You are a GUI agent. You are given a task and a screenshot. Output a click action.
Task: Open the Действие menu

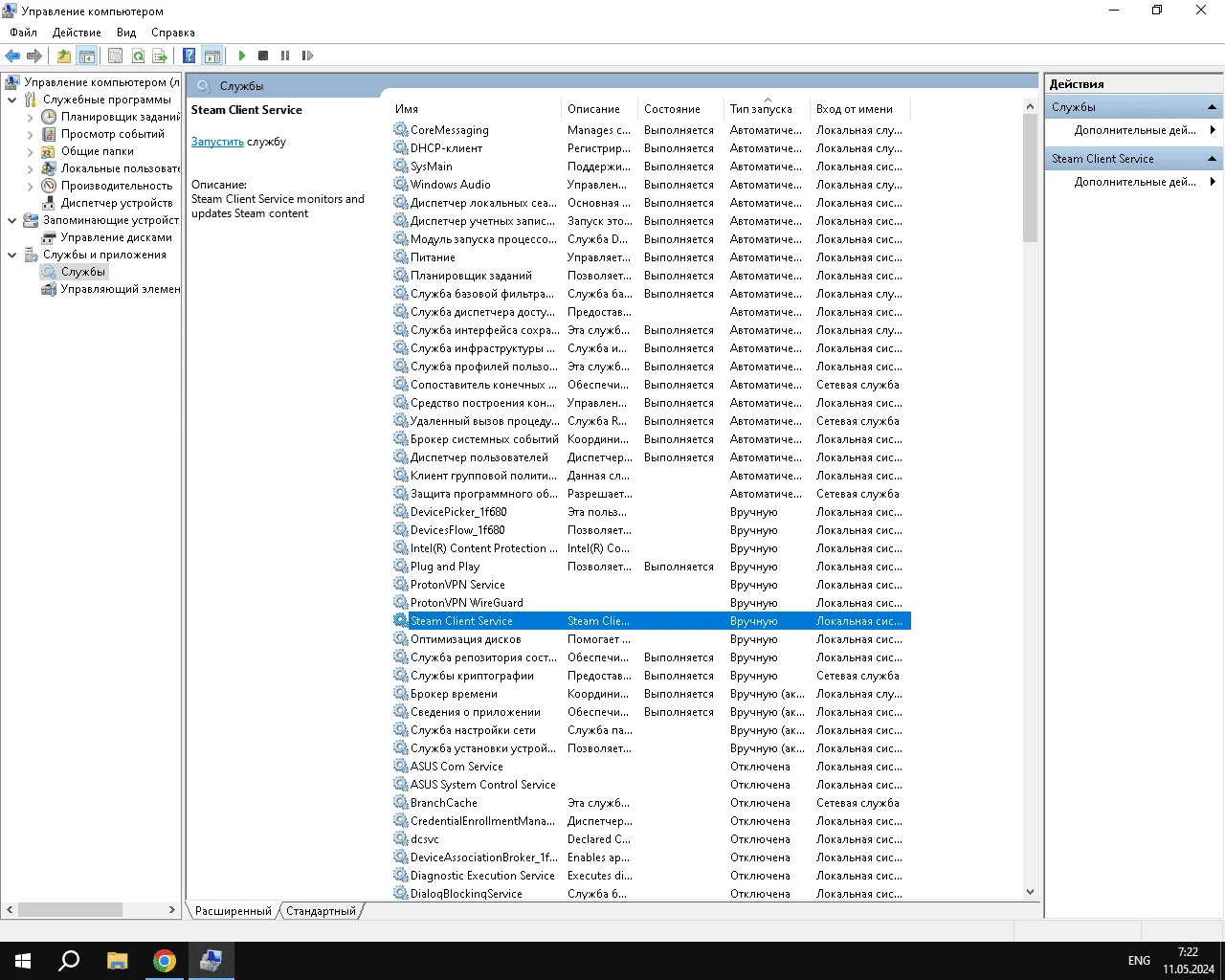click(77, 33)
